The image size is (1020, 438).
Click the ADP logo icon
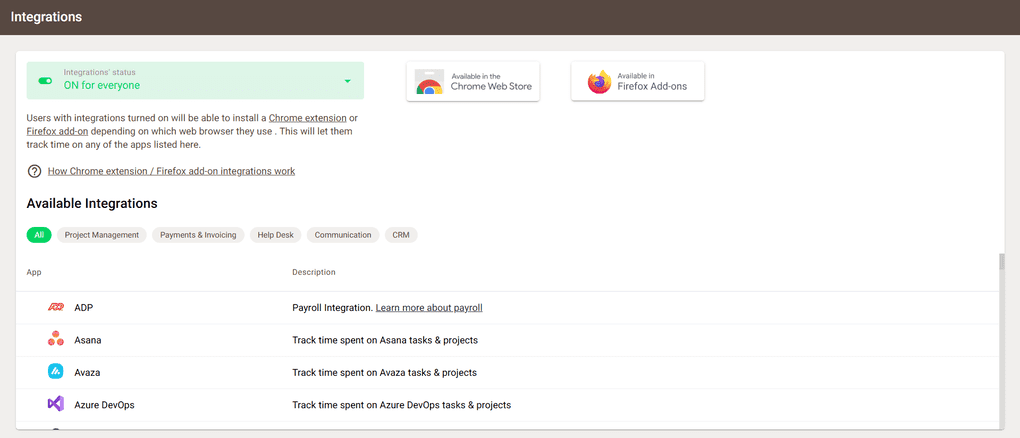point(56,308)
